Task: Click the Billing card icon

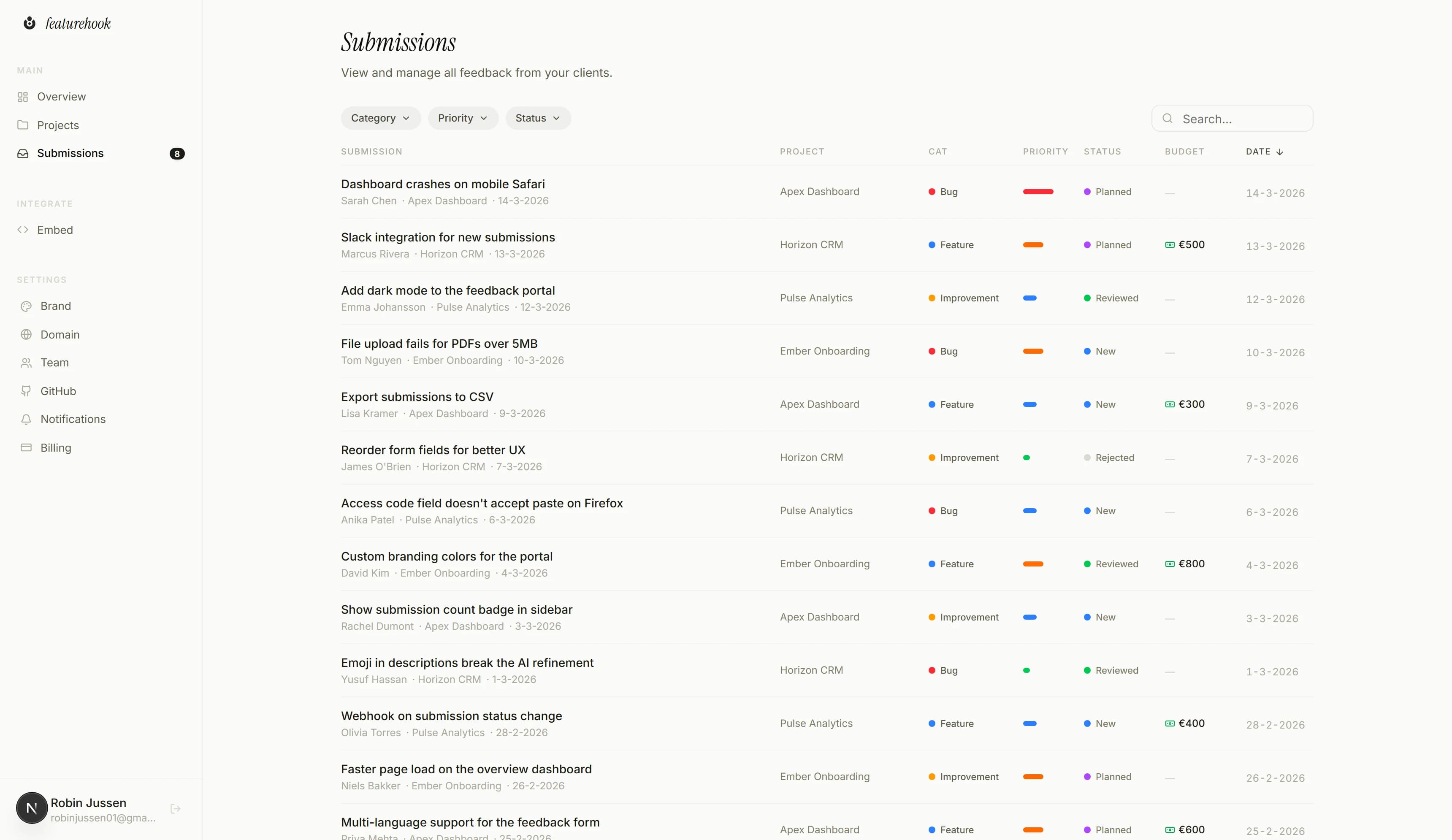Action: point(27,448)
